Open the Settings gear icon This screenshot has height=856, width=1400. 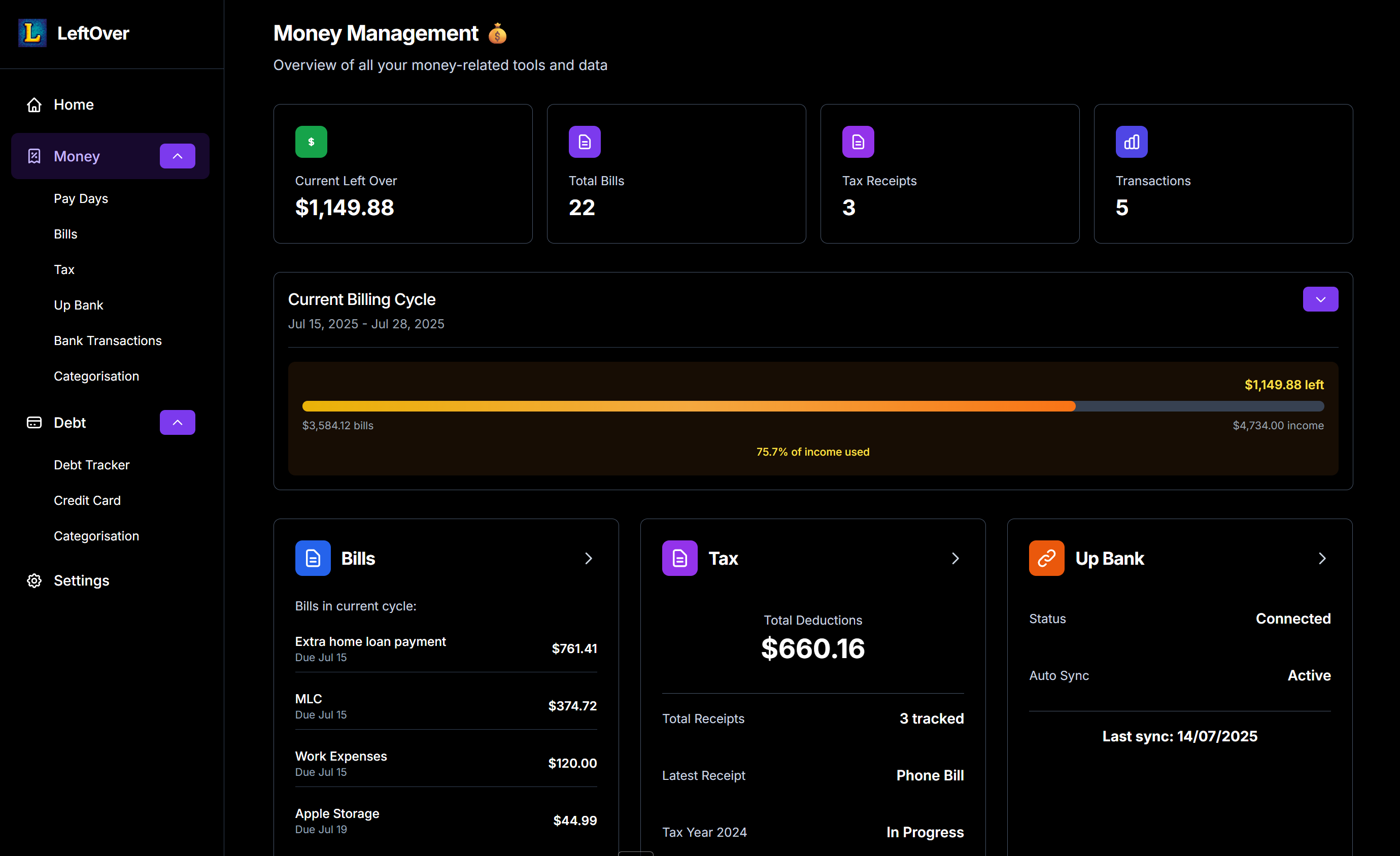coord(33,580)
